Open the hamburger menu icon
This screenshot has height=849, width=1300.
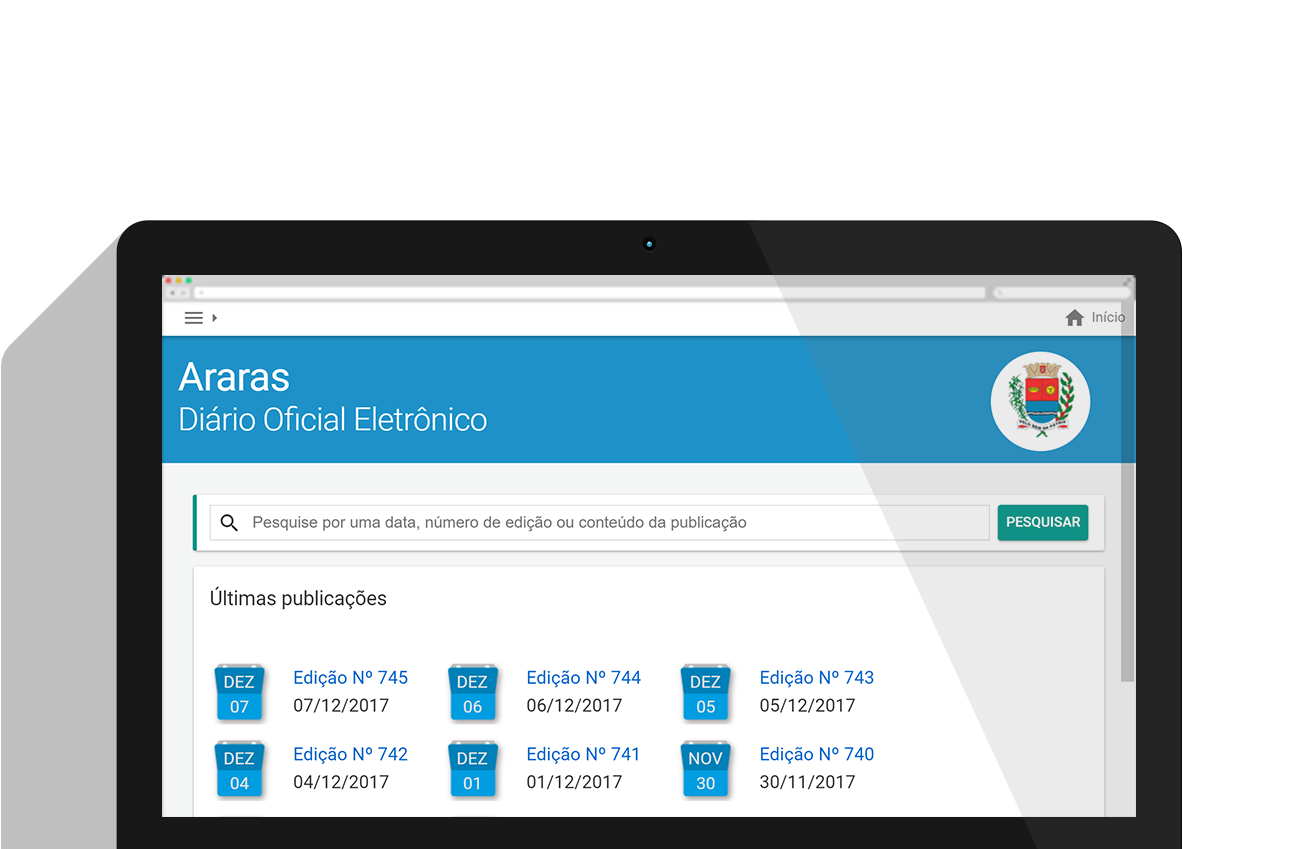tap(193, 318)
